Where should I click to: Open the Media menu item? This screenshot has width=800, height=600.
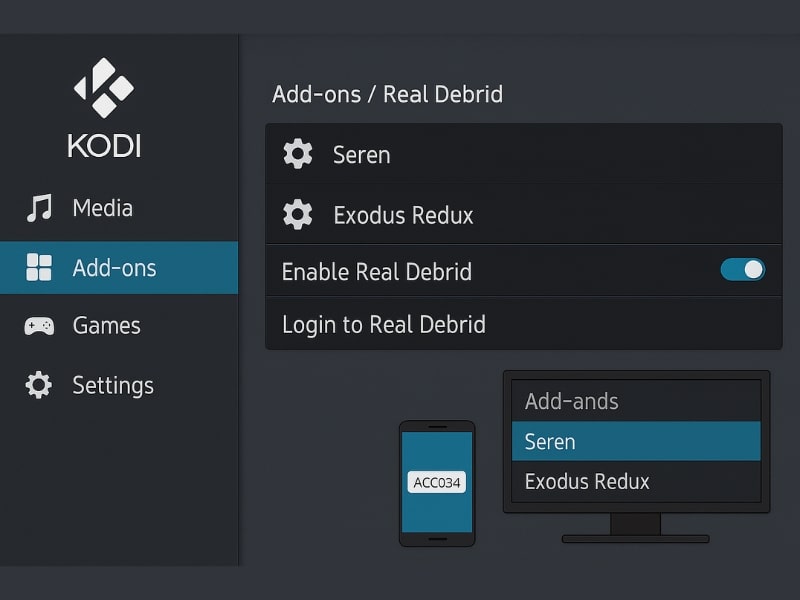(x=119, y=208)
